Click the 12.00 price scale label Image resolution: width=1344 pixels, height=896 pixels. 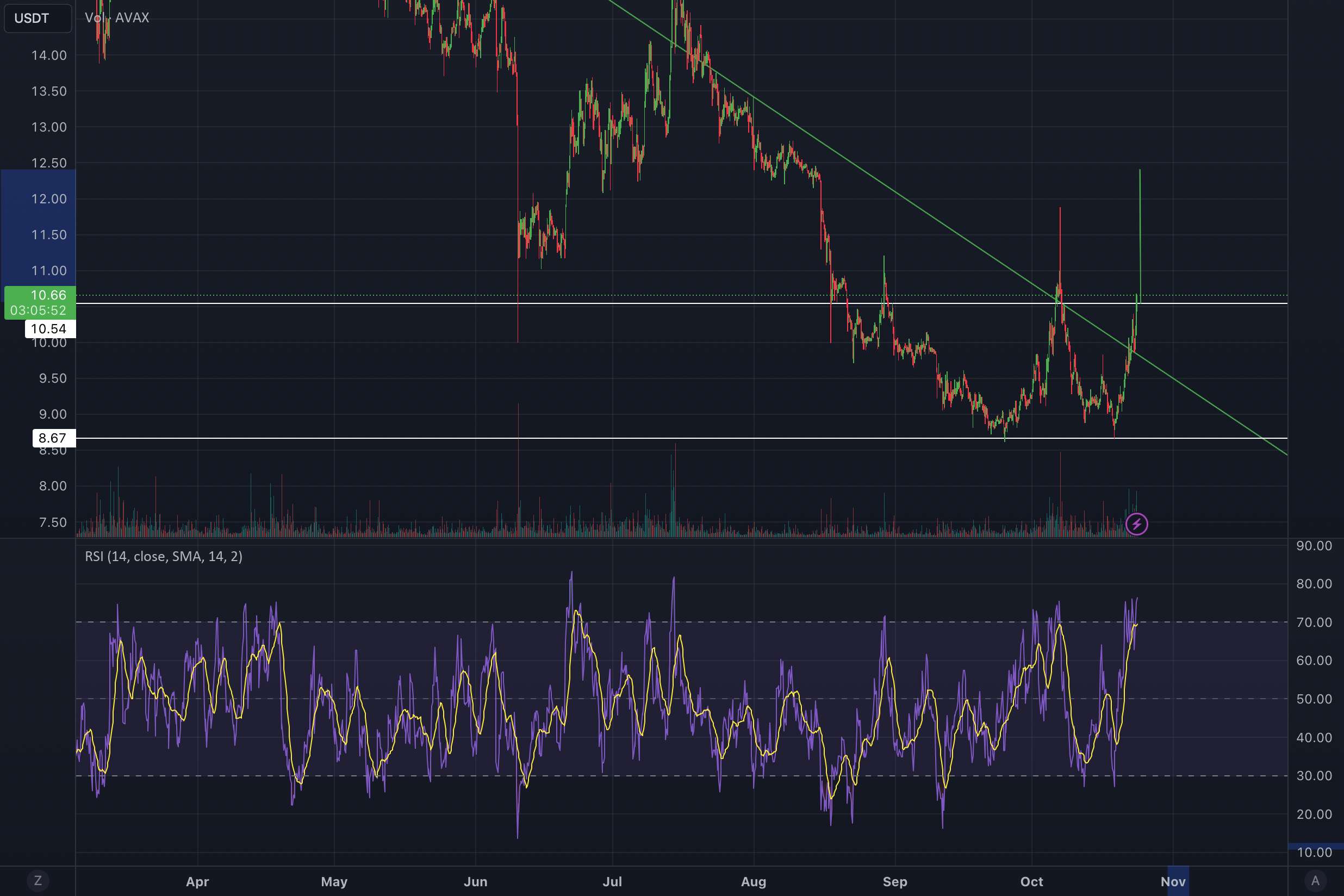pyautogui.click(x=48, y=199)
